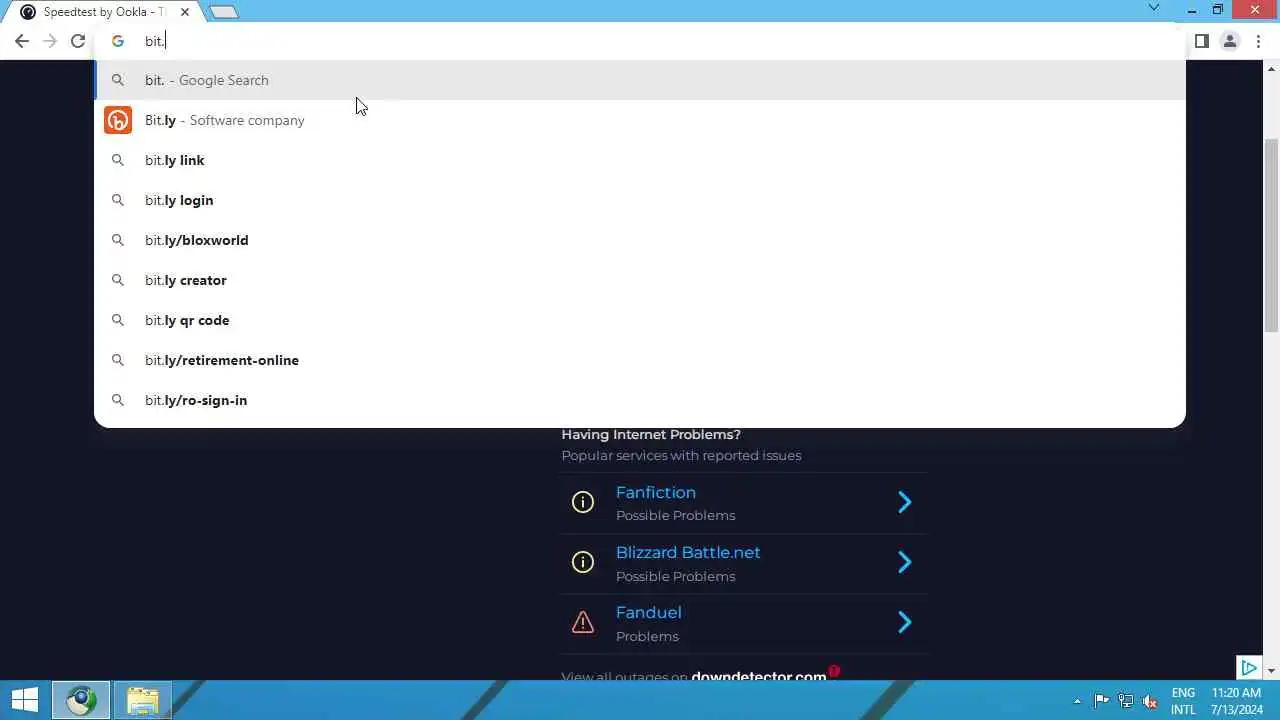
Task: Click search icon beside 'bit.ly link'
Action: 118,160
